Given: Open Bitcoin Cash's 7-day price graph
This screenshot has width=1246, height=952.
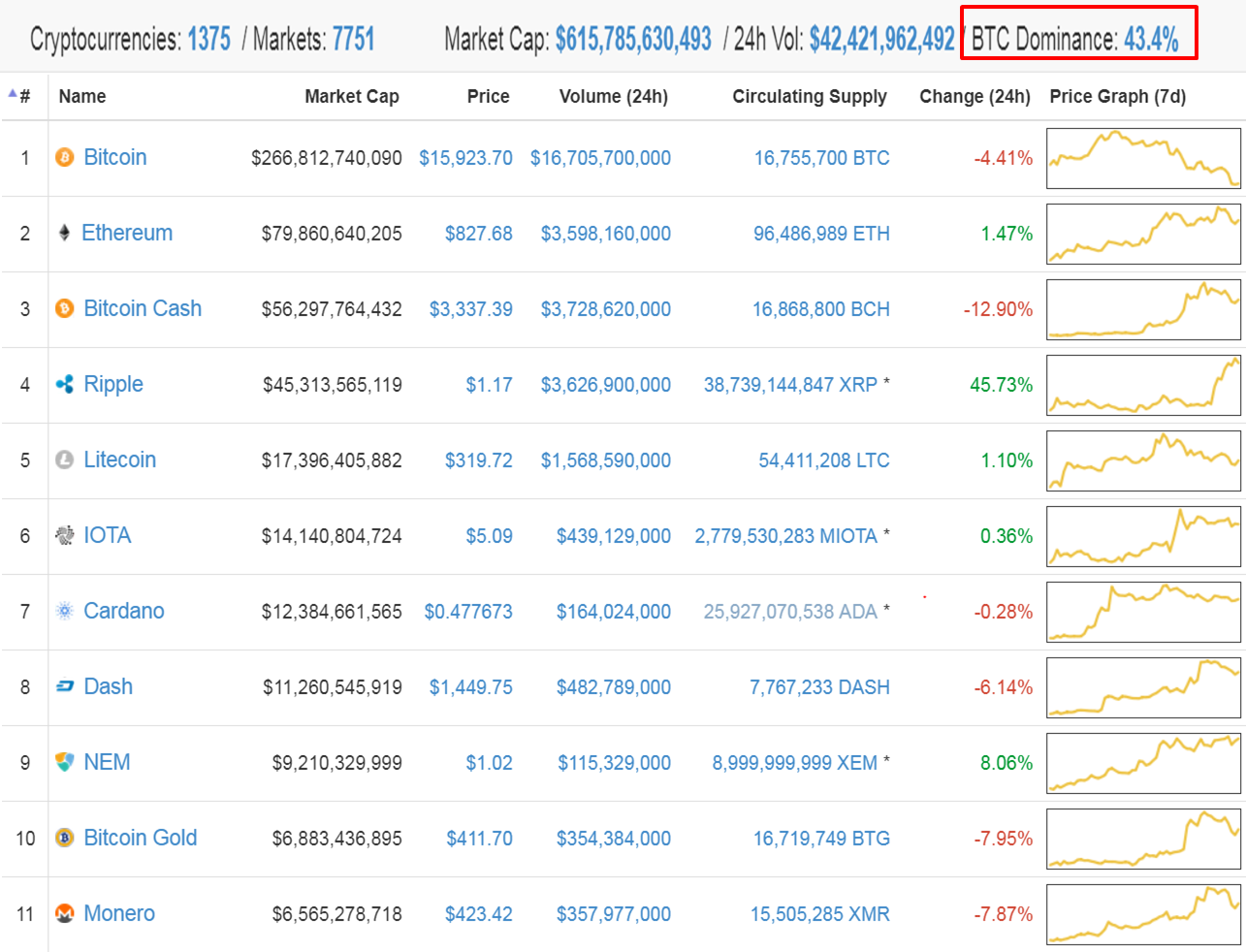Looking at the screenshot, I should coord(1144,309).
